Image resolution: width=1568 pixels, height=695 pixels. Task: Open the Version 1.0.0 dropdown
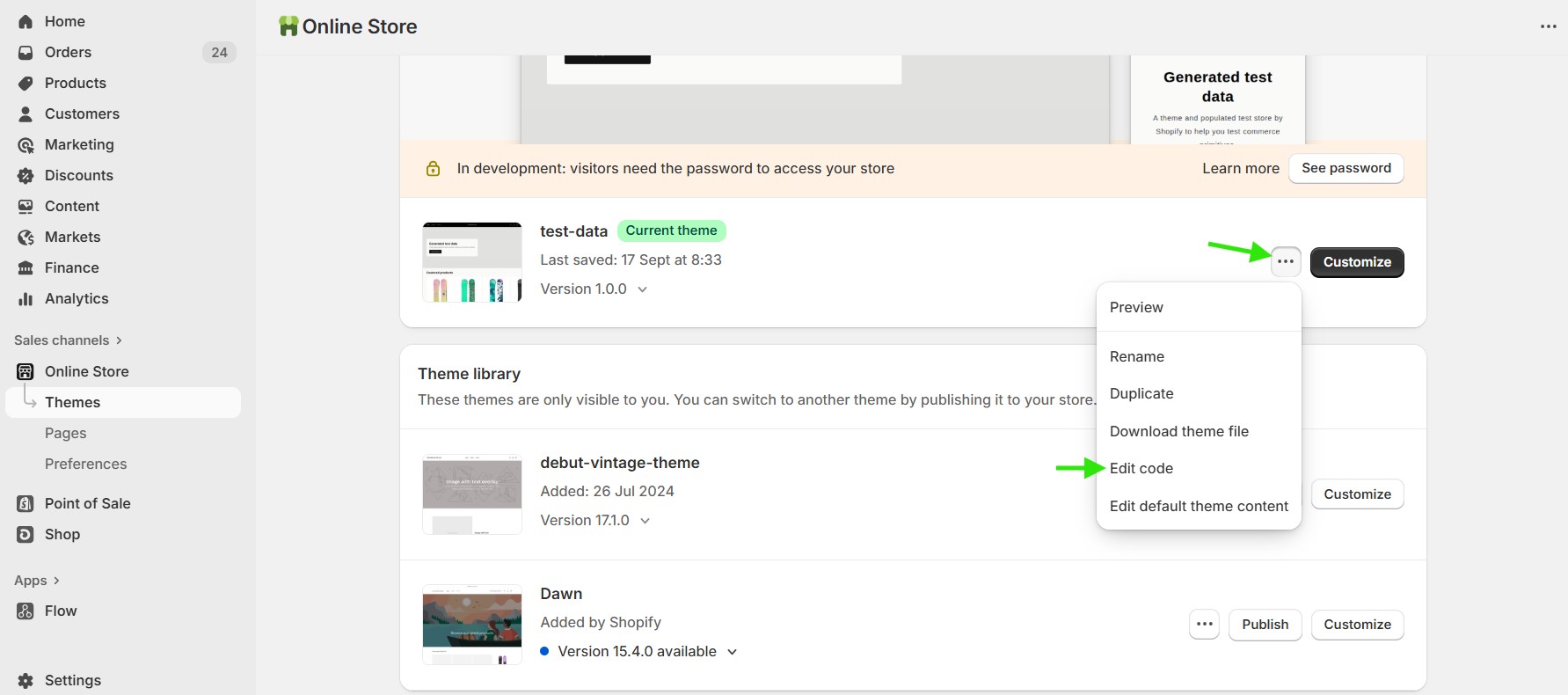coord(594,289)
